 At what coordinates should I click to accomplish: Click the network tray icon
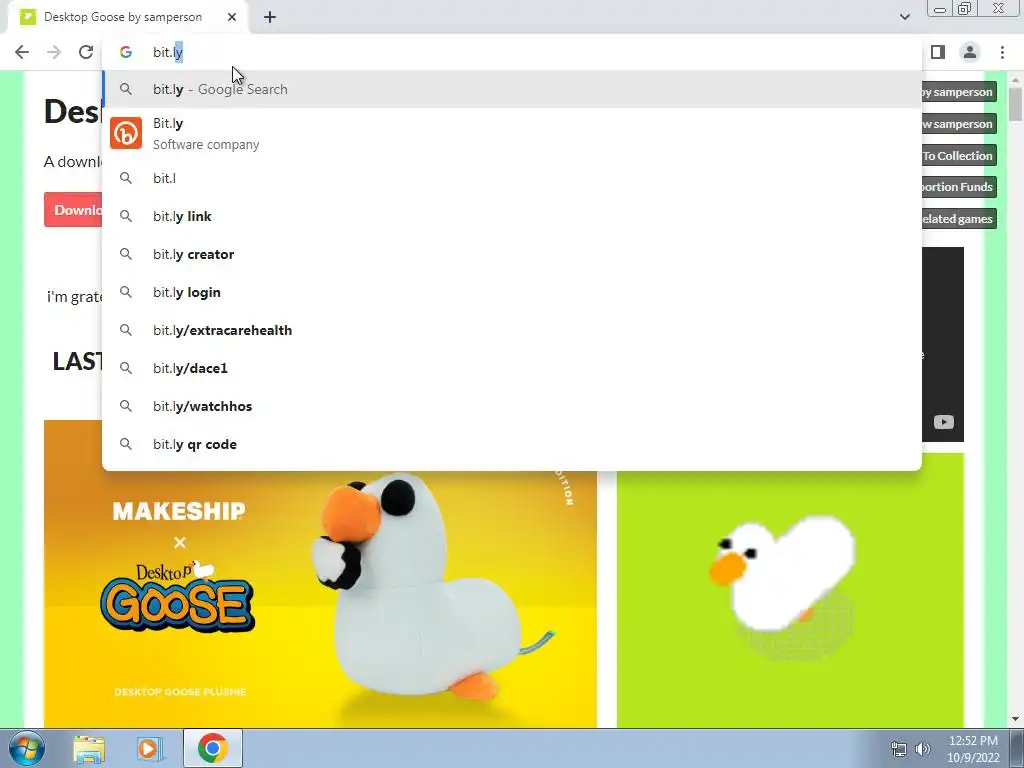tap(899, 749)
